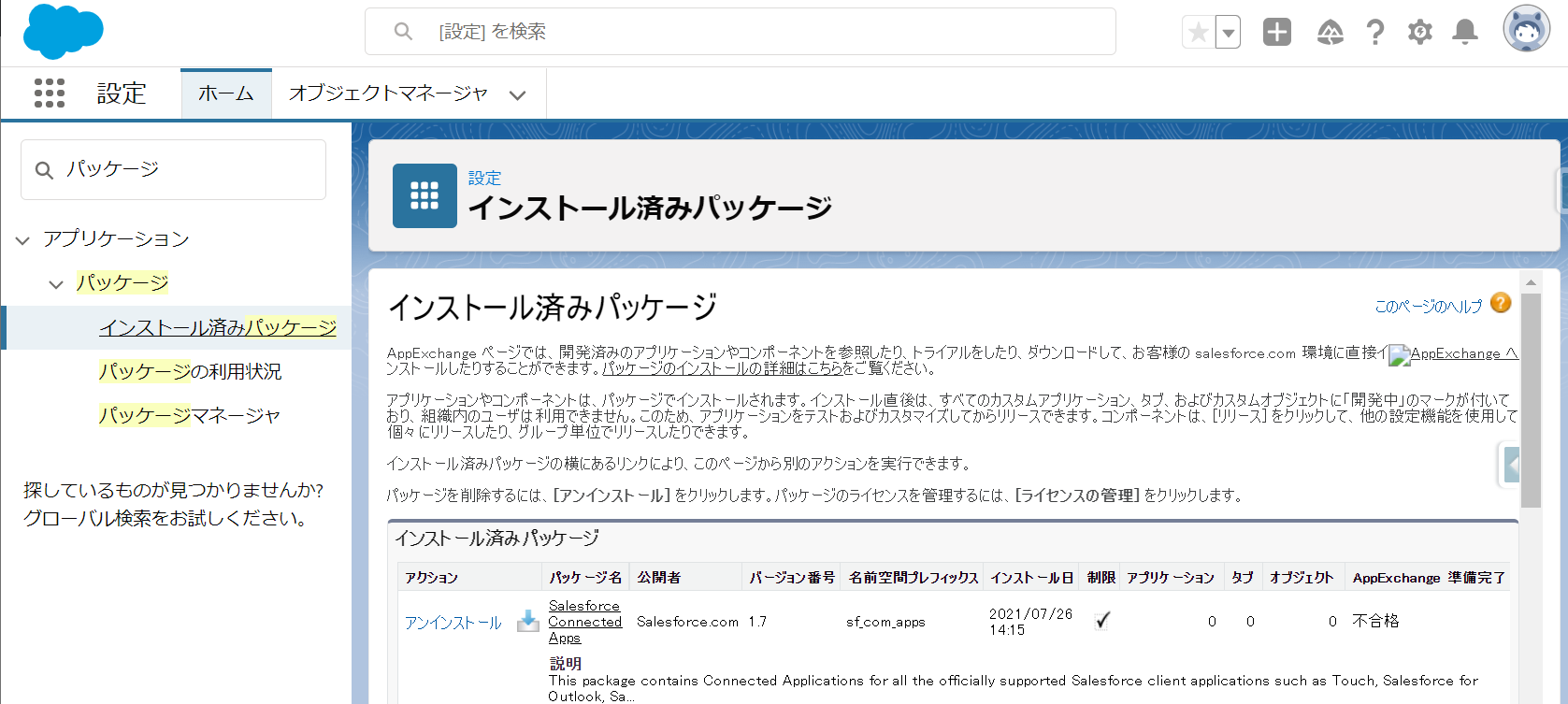Focus the [設定] を検索 search field

point(741,32)
